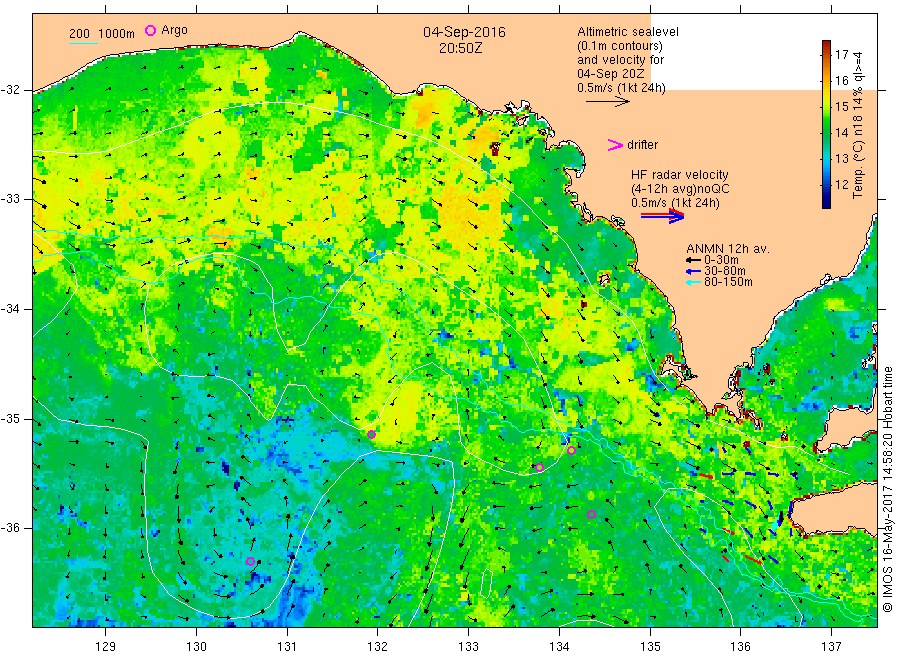This screenshot has width=900, height=660.
Task: Select Argo float marker near 134.4°E, 35.9°S
Action: tap(591, 515)
